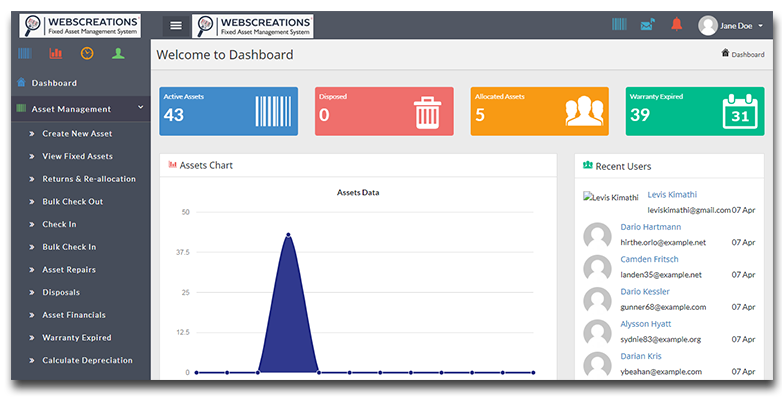This screenshot has height=398, width=782.
Task: Click the sidebar green user icon
Action: click(118, 53)
